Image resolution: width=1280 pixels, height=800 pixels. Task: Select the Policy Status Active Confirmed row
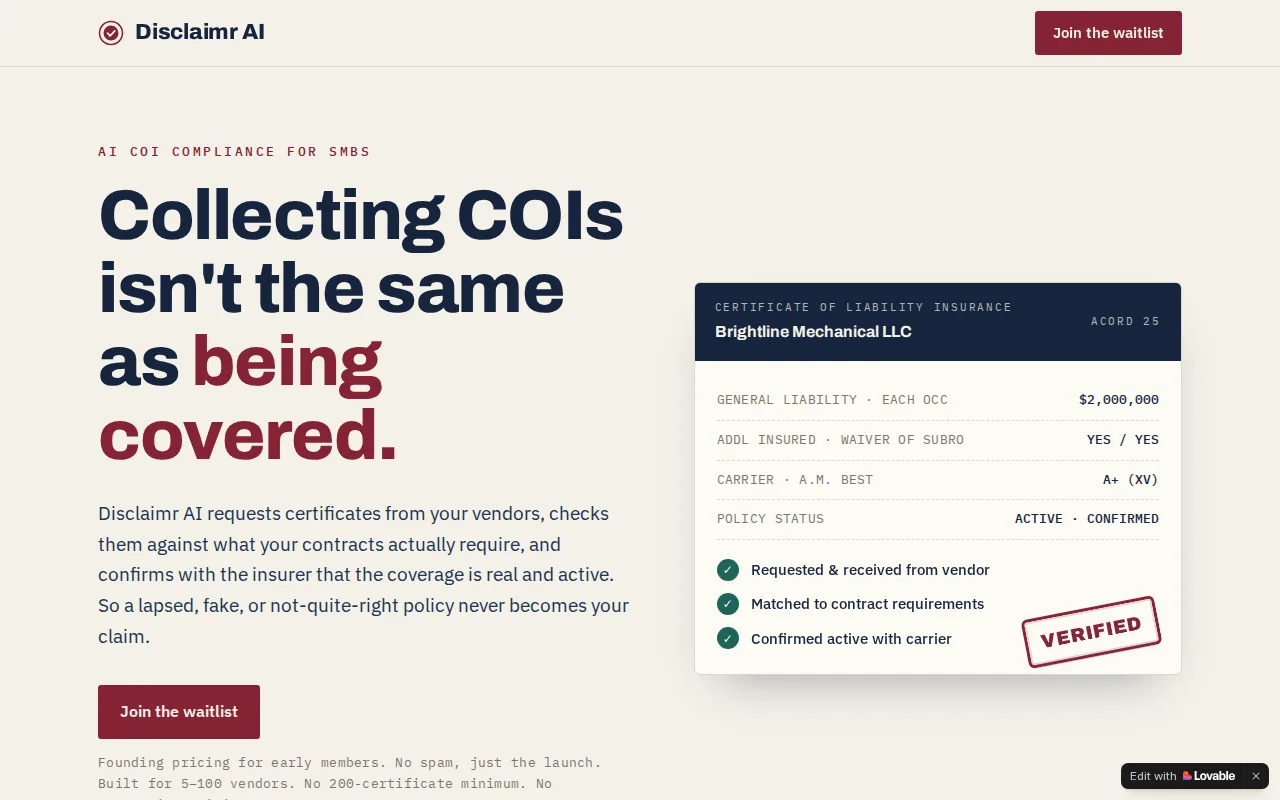[x=938, y=519]
